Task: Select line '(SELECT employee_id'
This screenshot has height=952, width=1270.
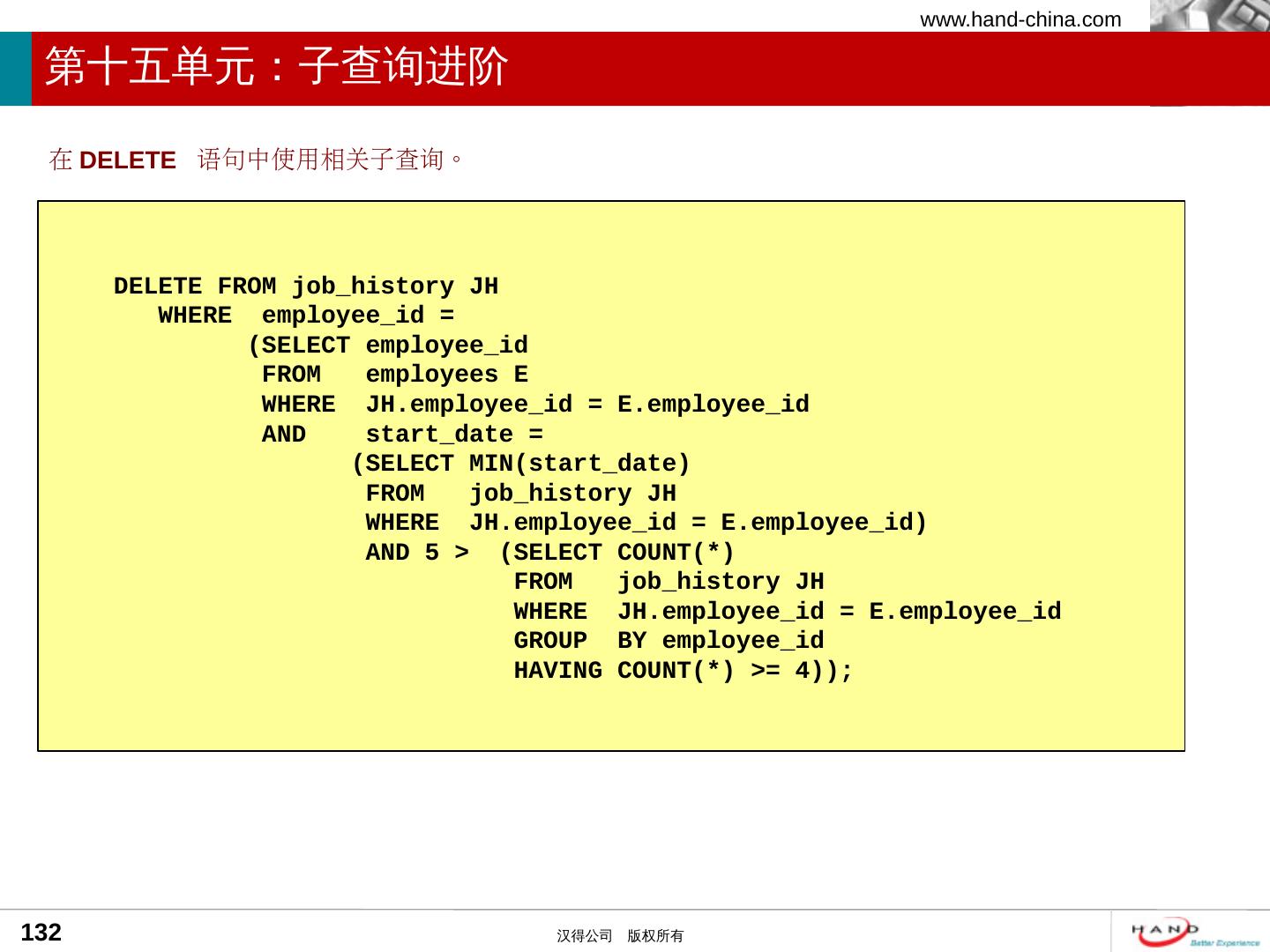Action: pos(388,346)
